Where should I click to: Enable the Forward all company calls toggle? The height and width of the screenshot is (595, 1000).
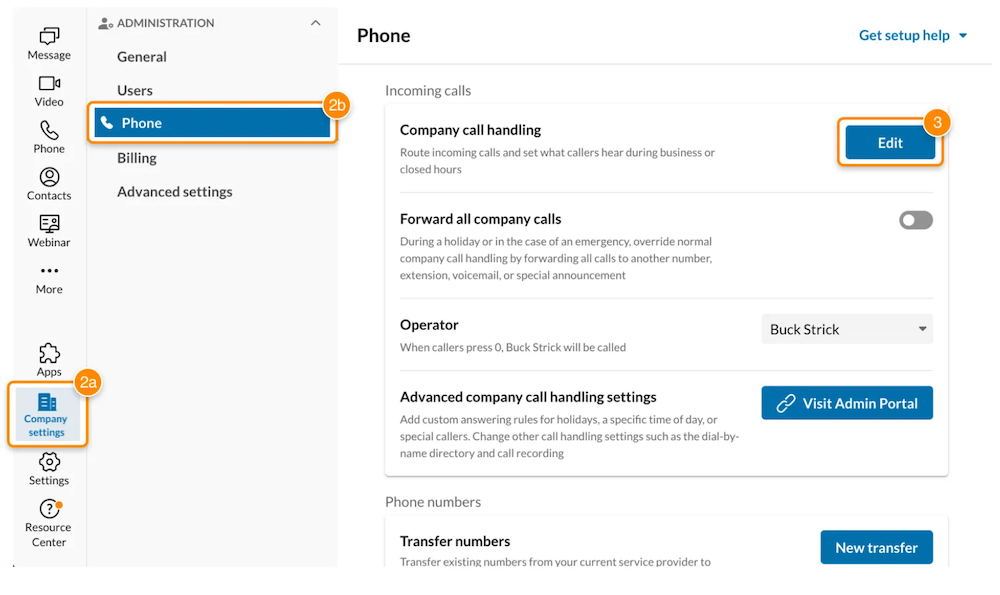point(916,220)
